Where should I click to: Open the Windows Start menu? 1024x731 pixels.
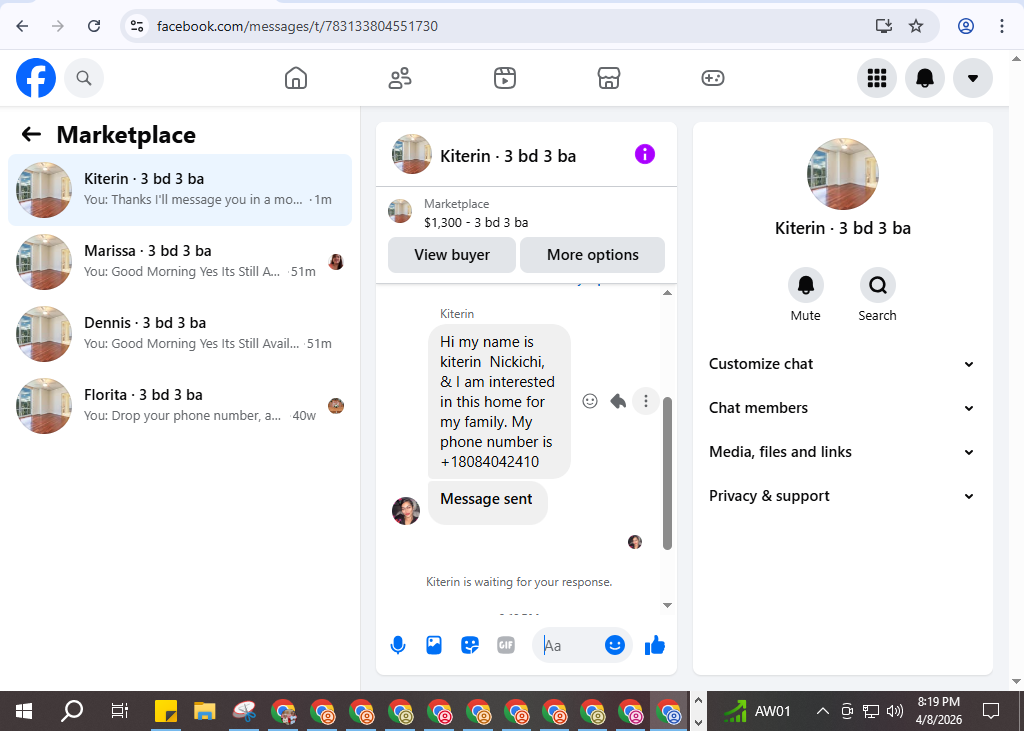24,711
